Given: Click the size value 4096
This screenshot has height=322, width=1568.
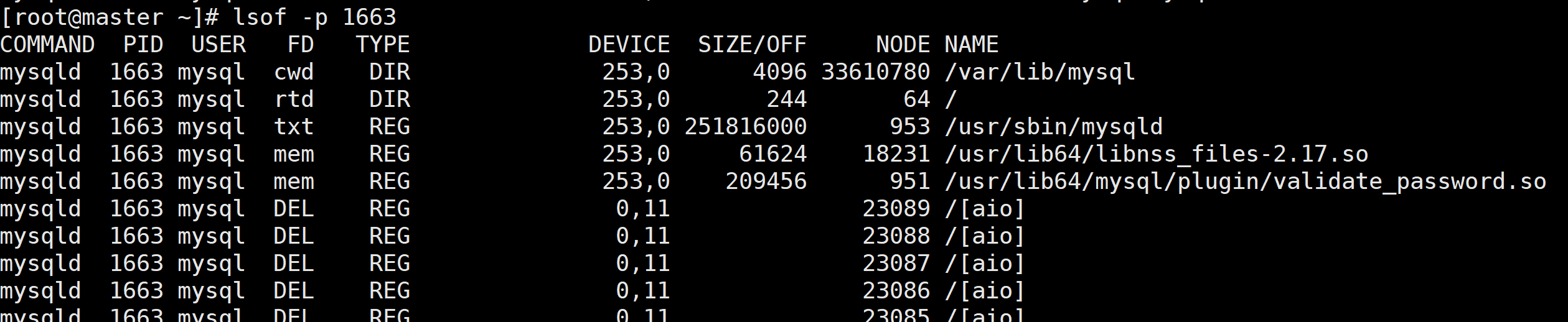Looking at the screenshot, I should pos(779,72).
